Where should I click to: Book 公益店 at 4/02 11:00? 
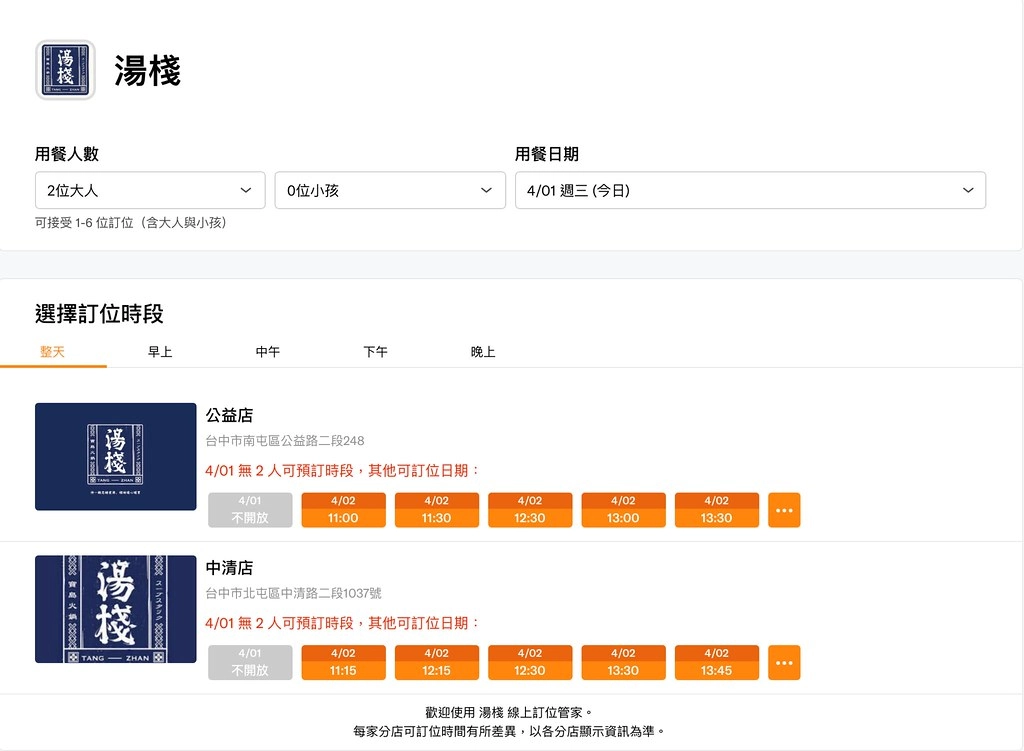[x=343, y=510]
